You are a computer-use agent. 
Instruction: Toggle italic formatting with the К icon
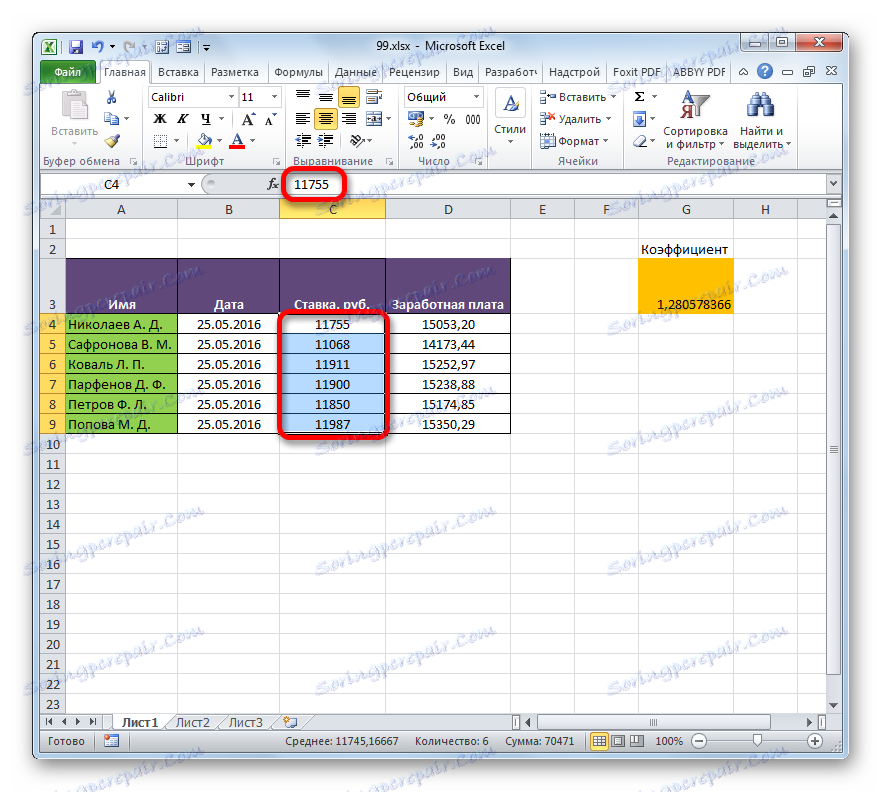tap(182, 118)
